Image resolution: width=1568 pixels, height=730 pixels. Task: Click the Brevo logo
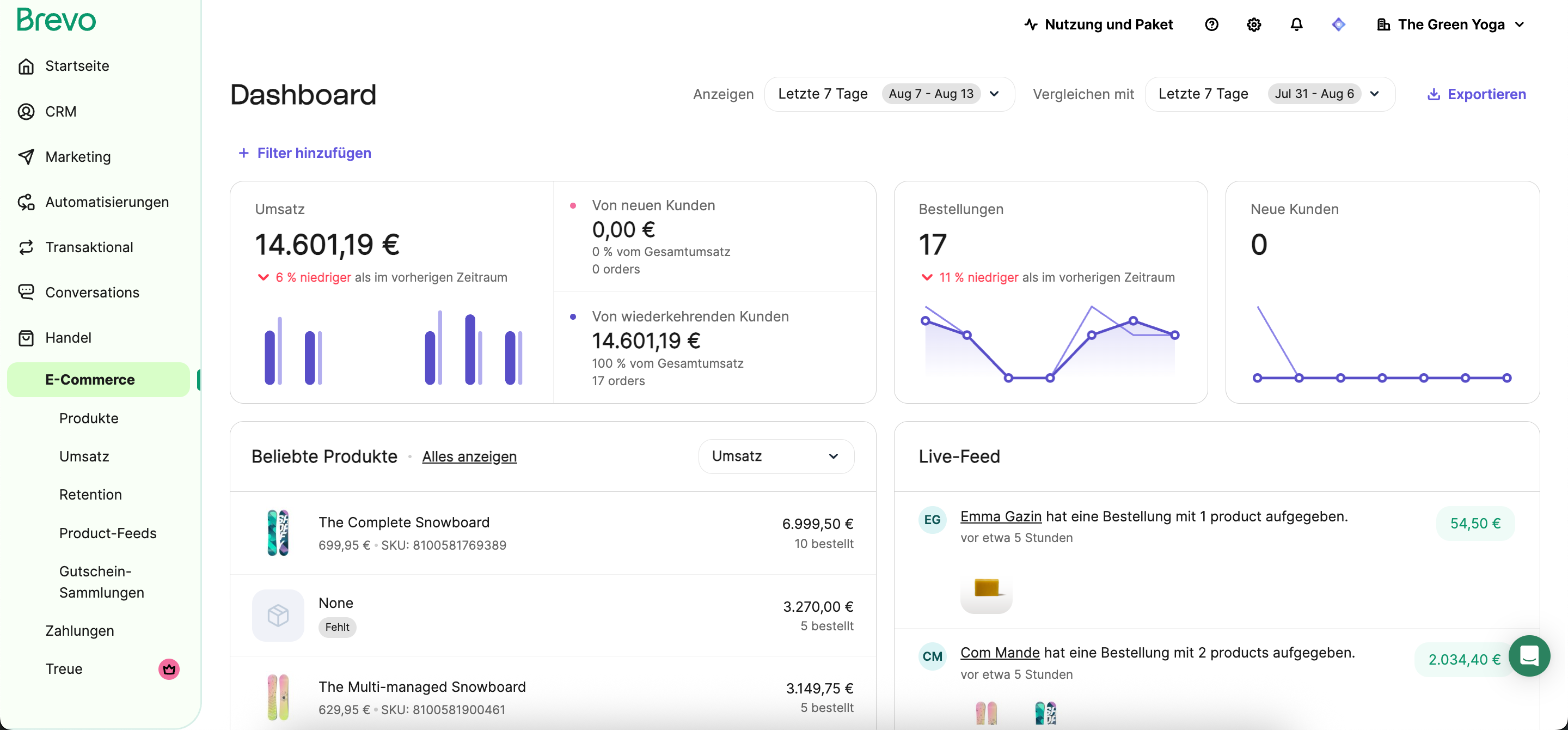click(56, 20)
